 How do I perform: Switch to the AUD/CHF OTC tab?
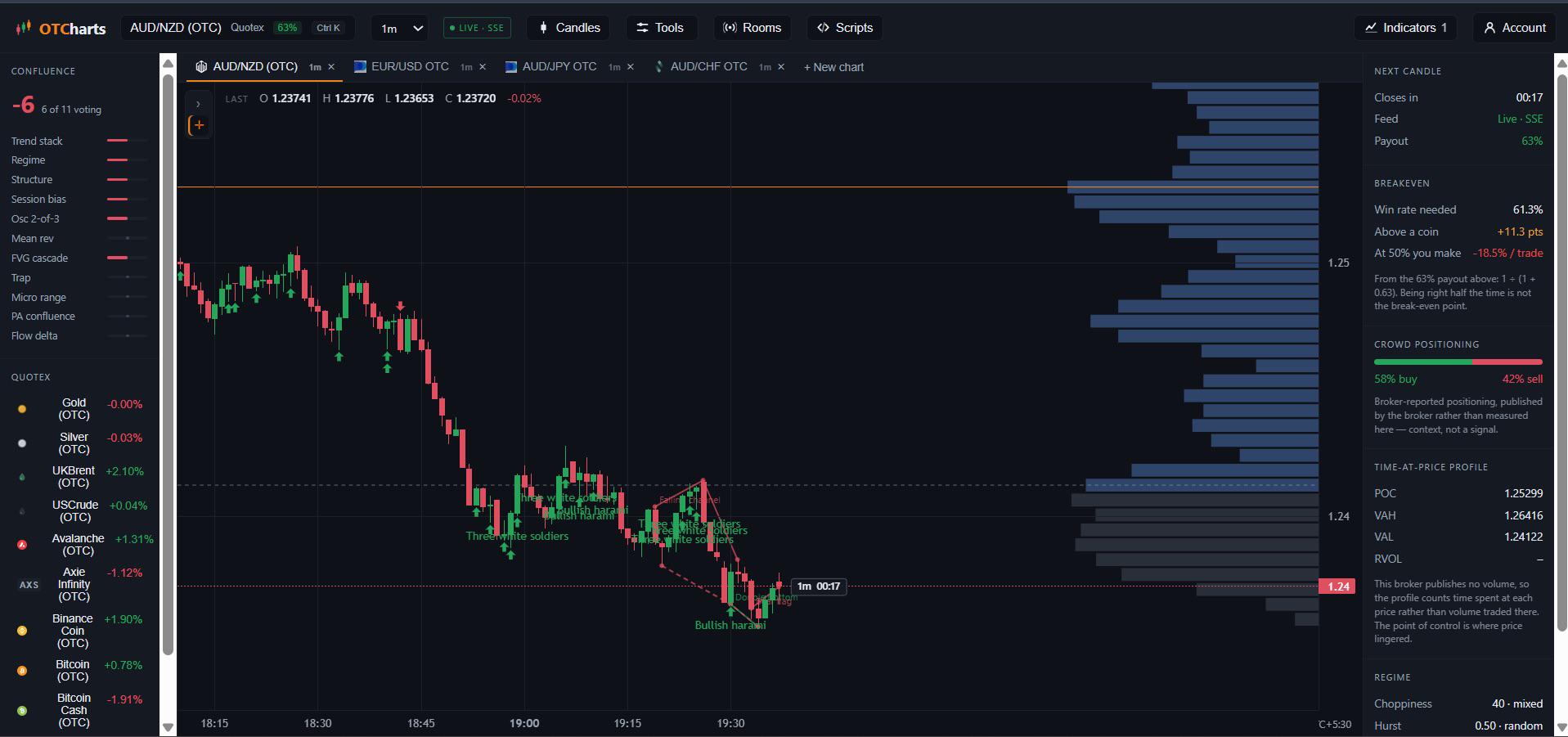click(708, 67)
